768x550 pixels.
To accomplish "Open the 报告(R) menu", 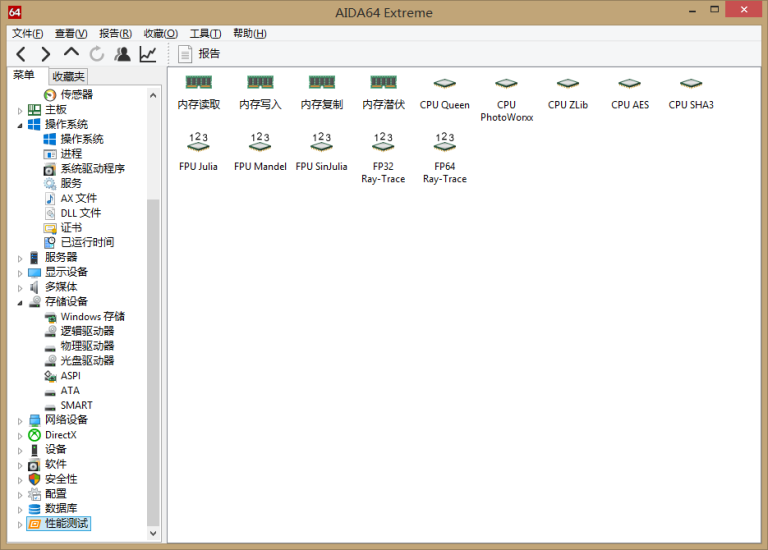I will (115, 33).
